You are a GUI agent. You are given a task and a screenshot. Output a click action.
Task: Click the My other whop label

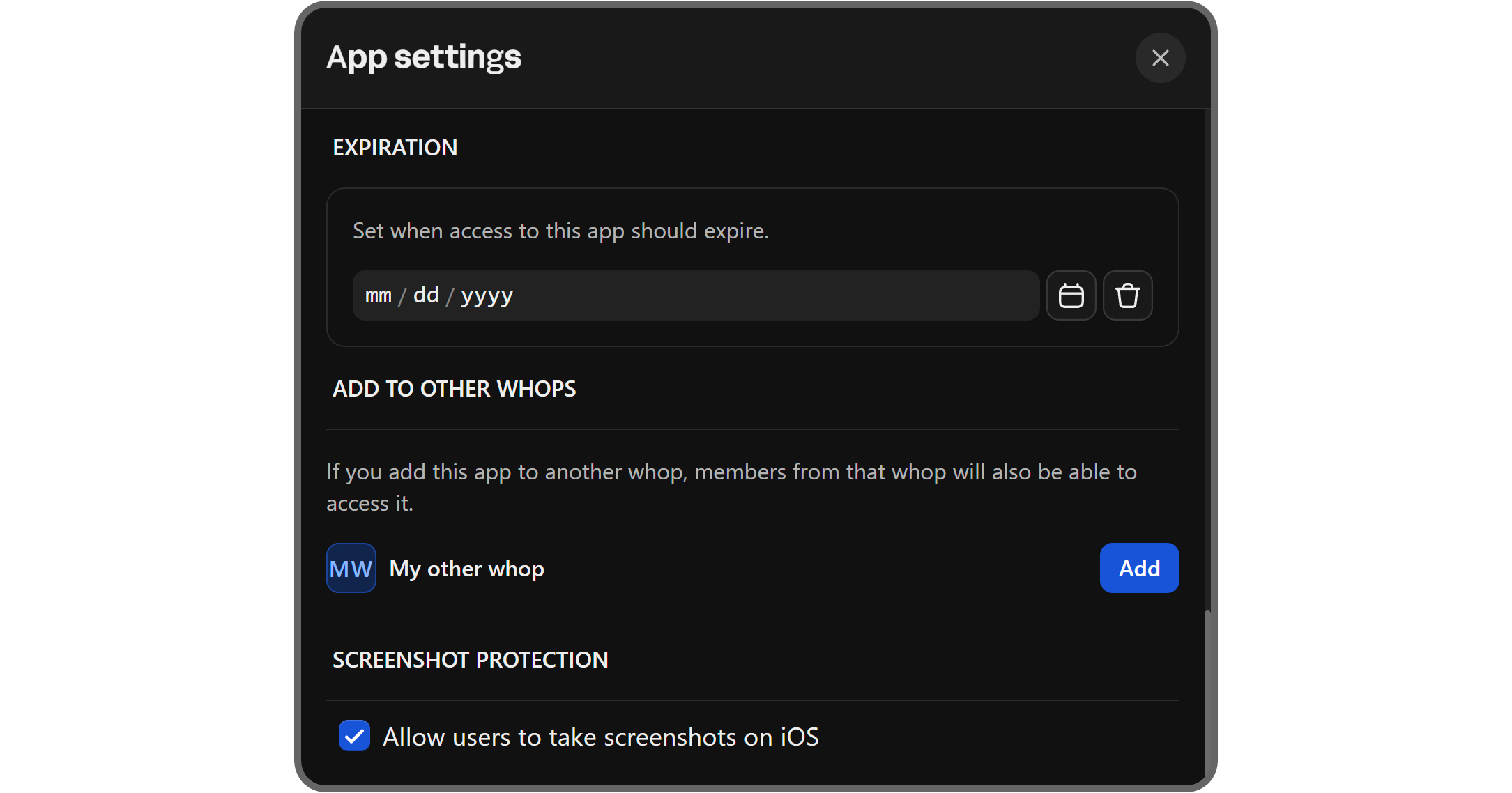coord(466,568)
